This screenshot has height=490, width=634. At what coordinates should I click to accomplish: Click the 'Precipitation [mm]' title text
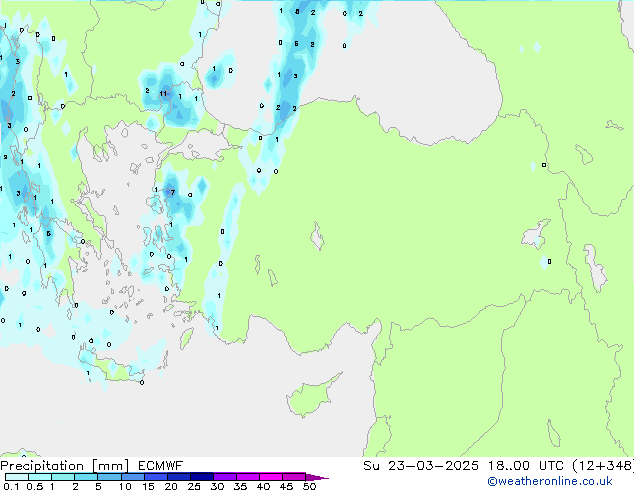click(x=65, y=466)
